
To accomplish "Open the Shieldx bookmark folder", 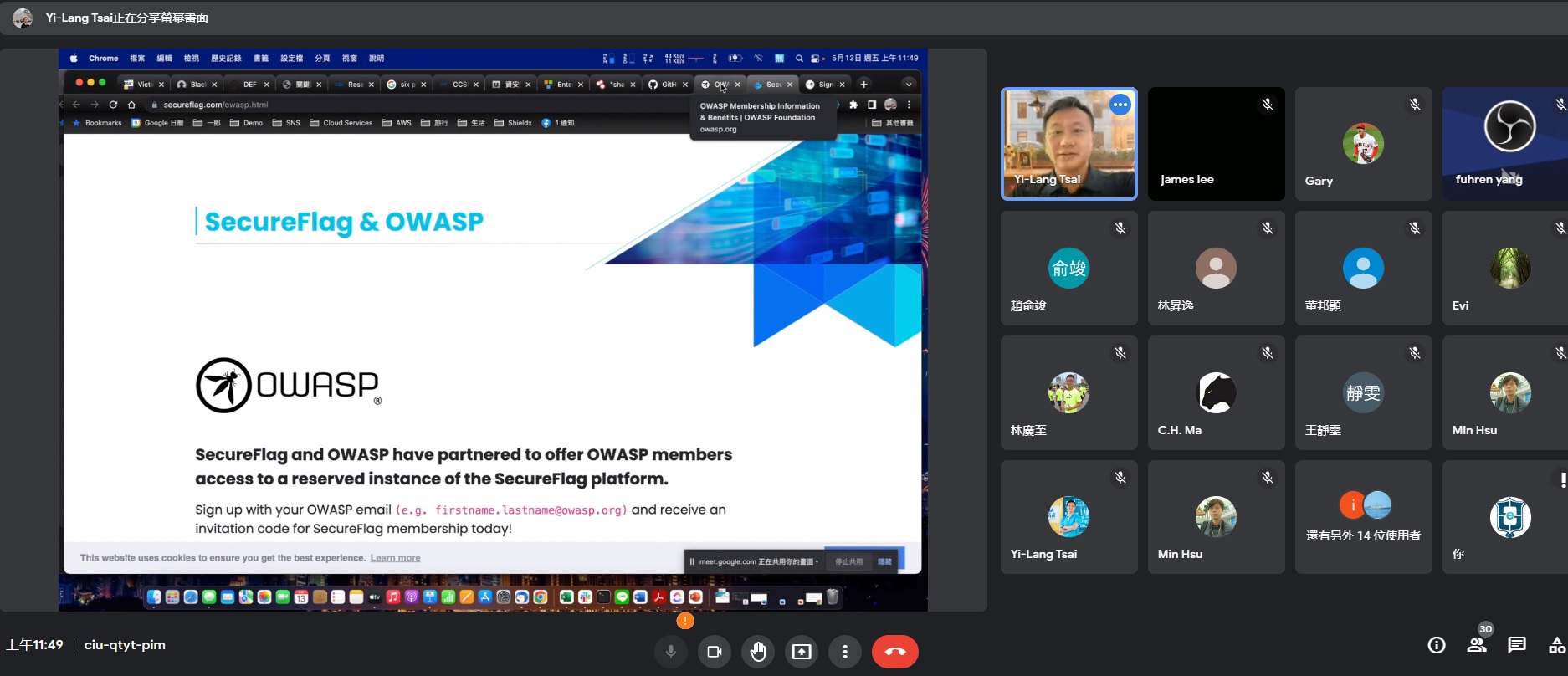I will tap(513, 123).
